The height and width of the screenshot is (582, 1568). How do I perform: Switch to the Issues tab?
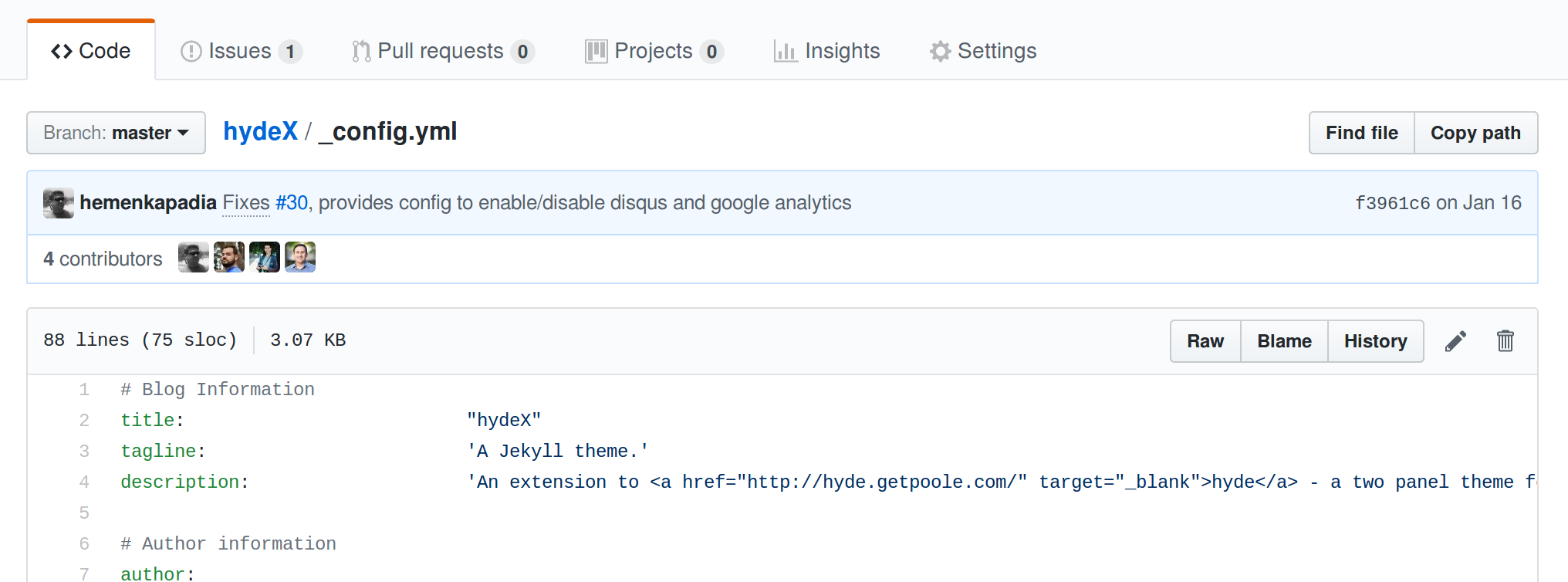click(241, 51)
